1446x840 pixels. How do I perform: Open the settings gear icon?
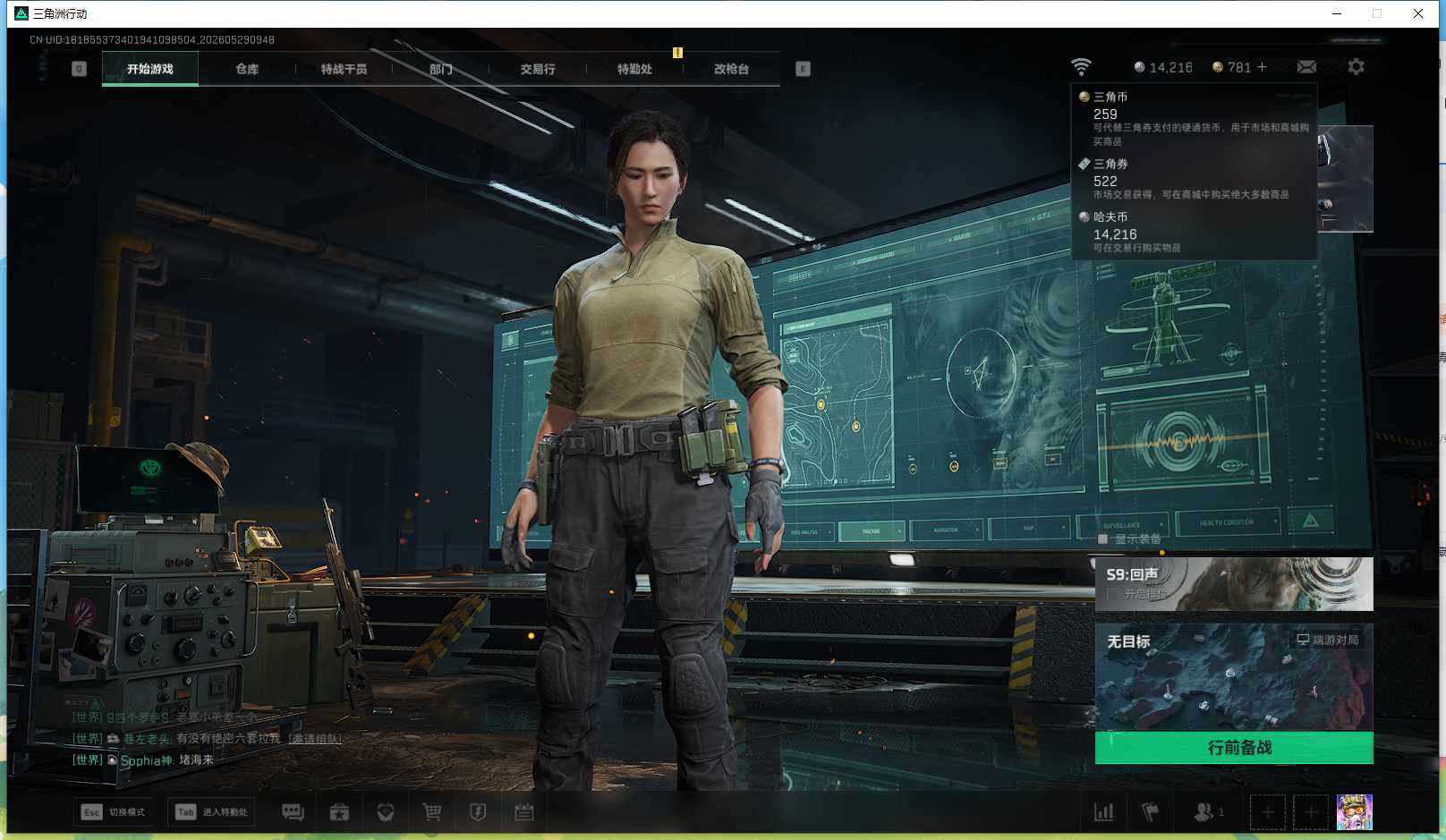[x=1356, y=67]
